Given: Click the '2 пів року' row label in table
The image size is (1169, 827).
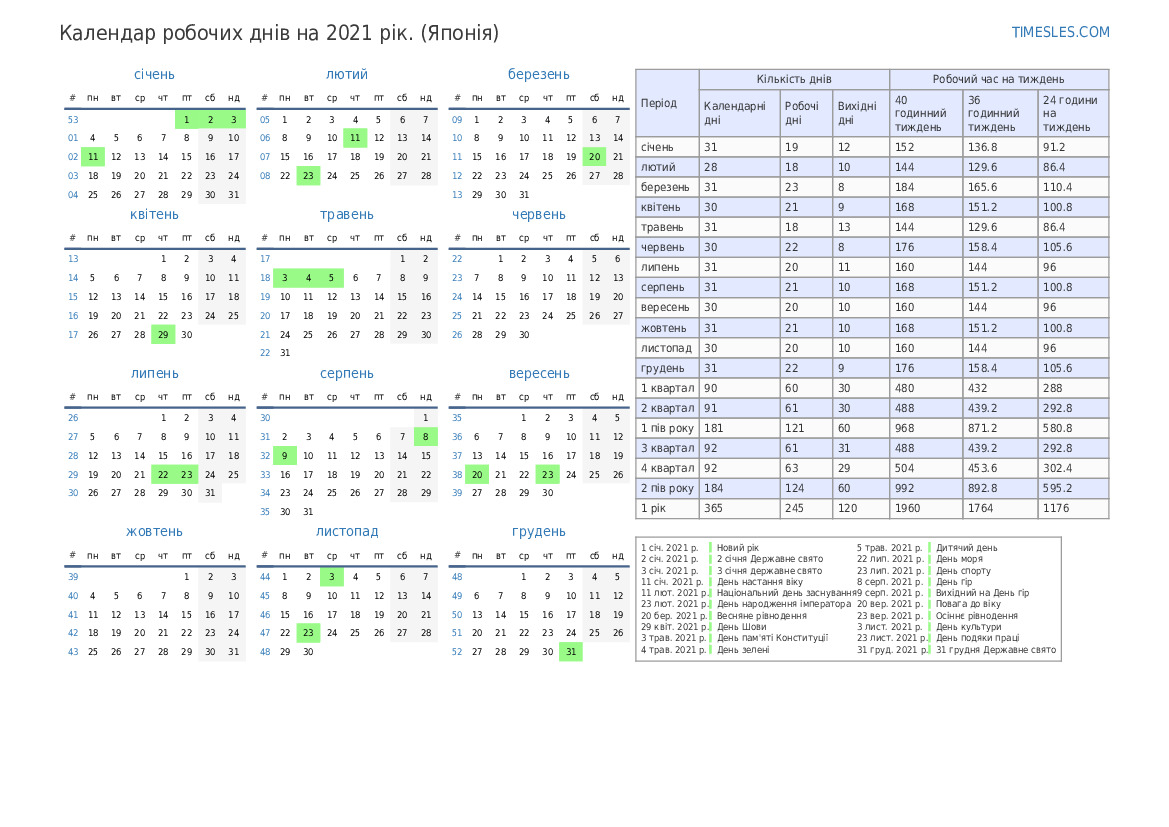Looking at the screenshot, I should (x=667, y=488).
